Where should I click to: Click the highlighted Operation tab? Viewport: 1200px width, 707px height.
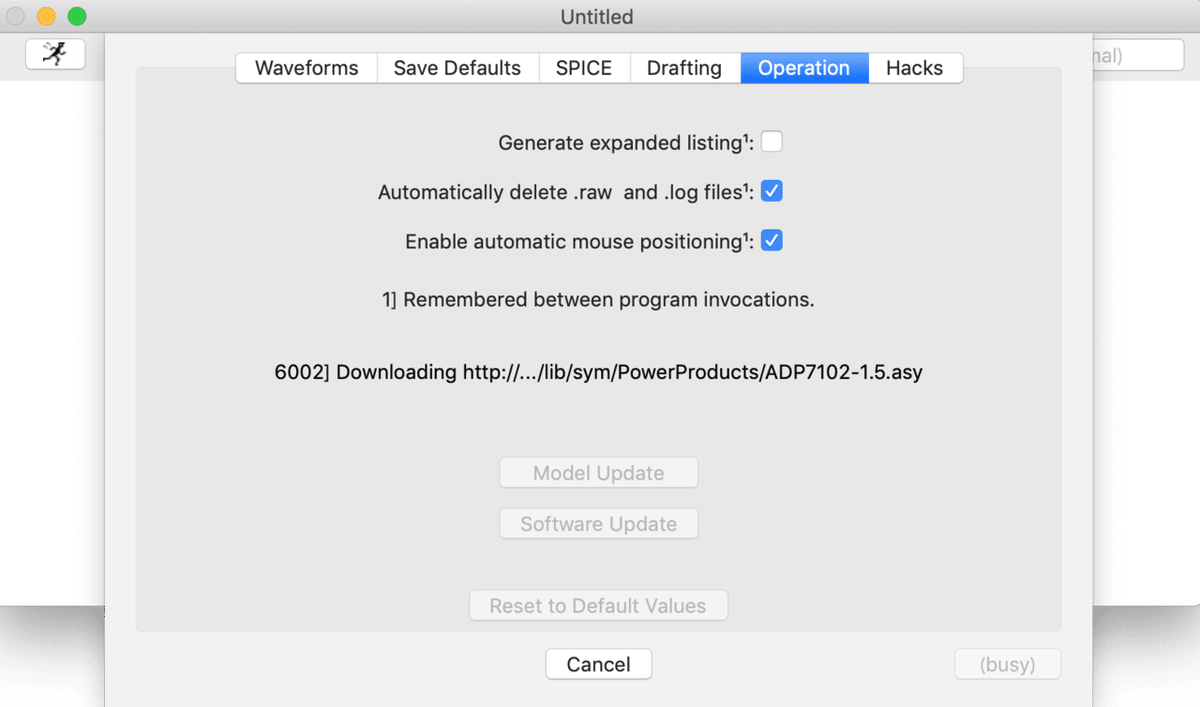coord(803,68)
